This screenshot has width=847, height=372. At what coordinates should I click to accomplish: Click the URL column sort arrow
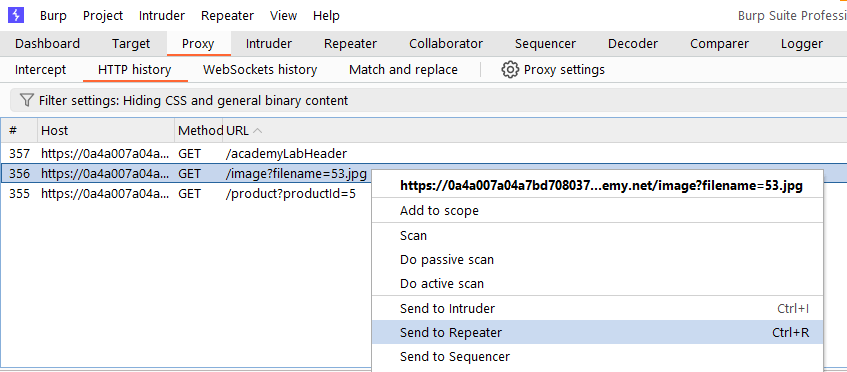click(258, 131)
